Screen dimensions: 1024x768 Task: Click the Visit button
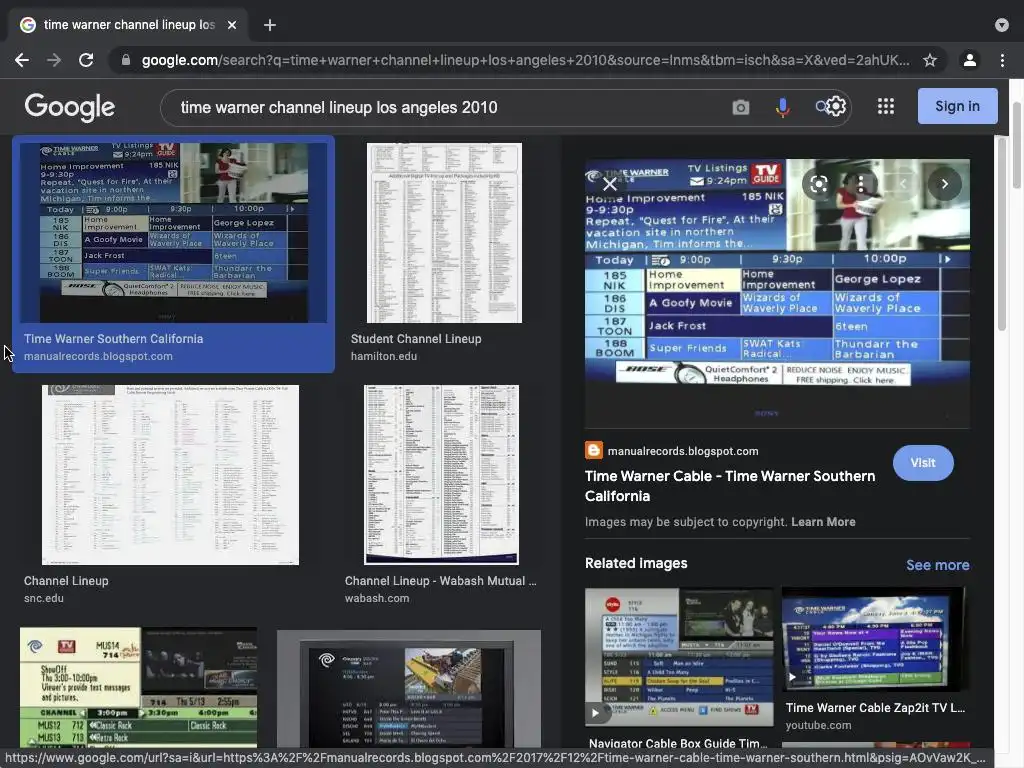click(923, 462)
